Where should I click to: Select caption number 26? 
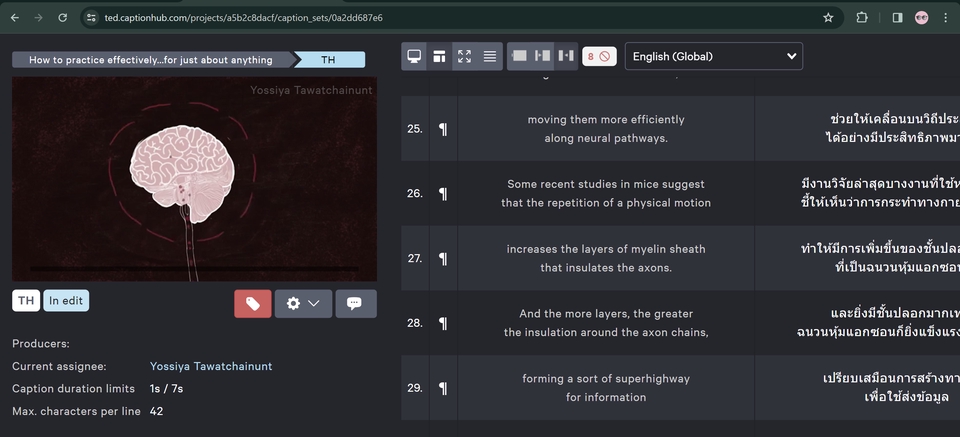pyautogui.click(x=415, y=193)
